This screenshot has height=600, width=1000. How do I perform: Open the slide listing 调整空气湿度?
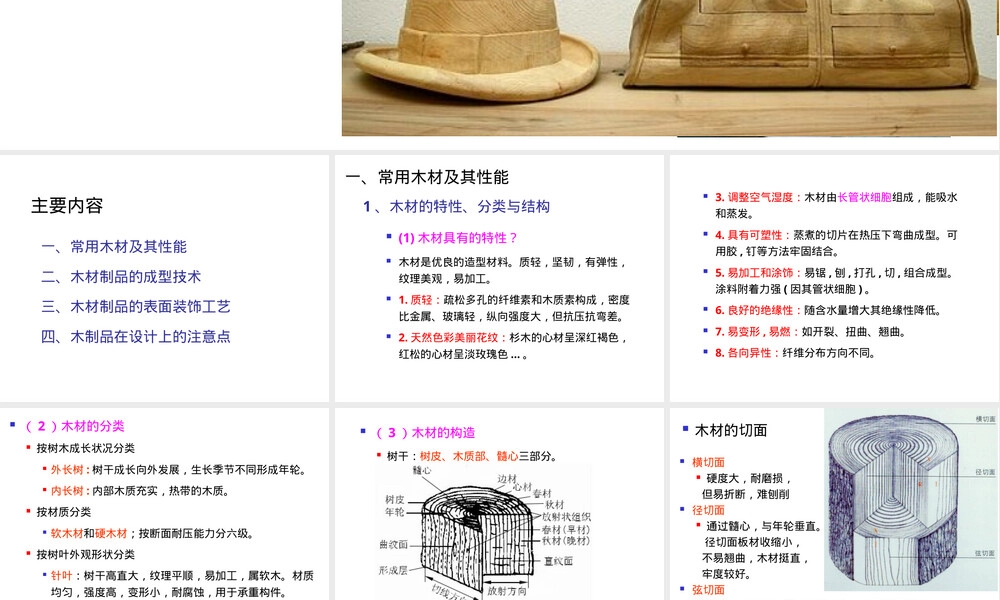834,279
